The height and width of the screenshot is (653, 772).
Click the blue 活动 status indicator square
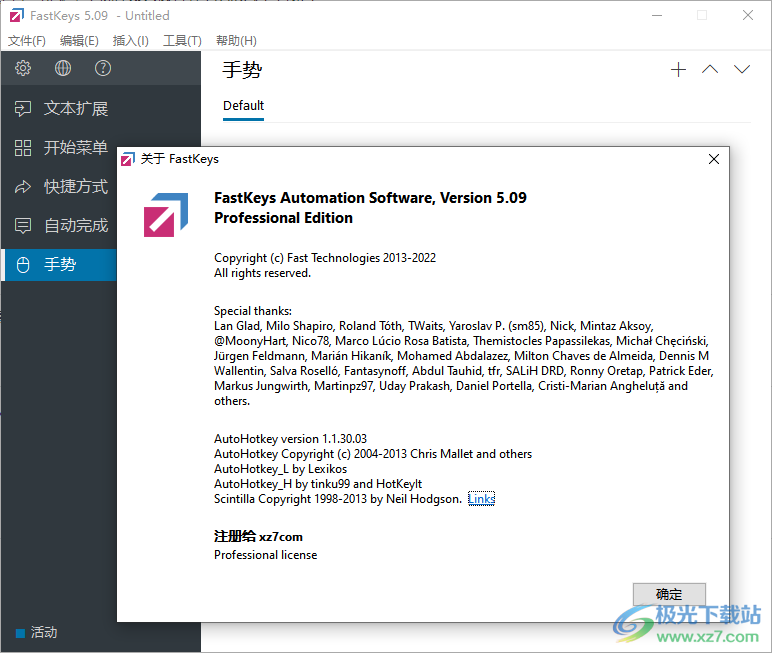(20, 633)
